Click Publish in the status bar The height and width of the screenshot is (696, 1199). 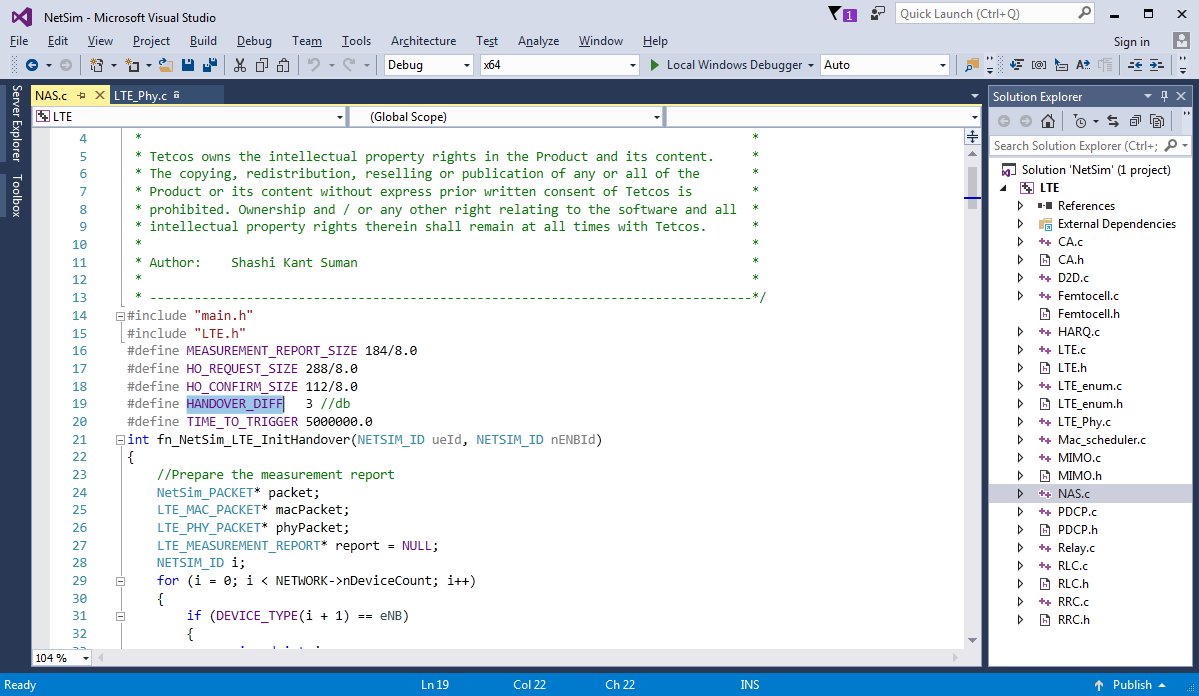(x=1132, y=685)
